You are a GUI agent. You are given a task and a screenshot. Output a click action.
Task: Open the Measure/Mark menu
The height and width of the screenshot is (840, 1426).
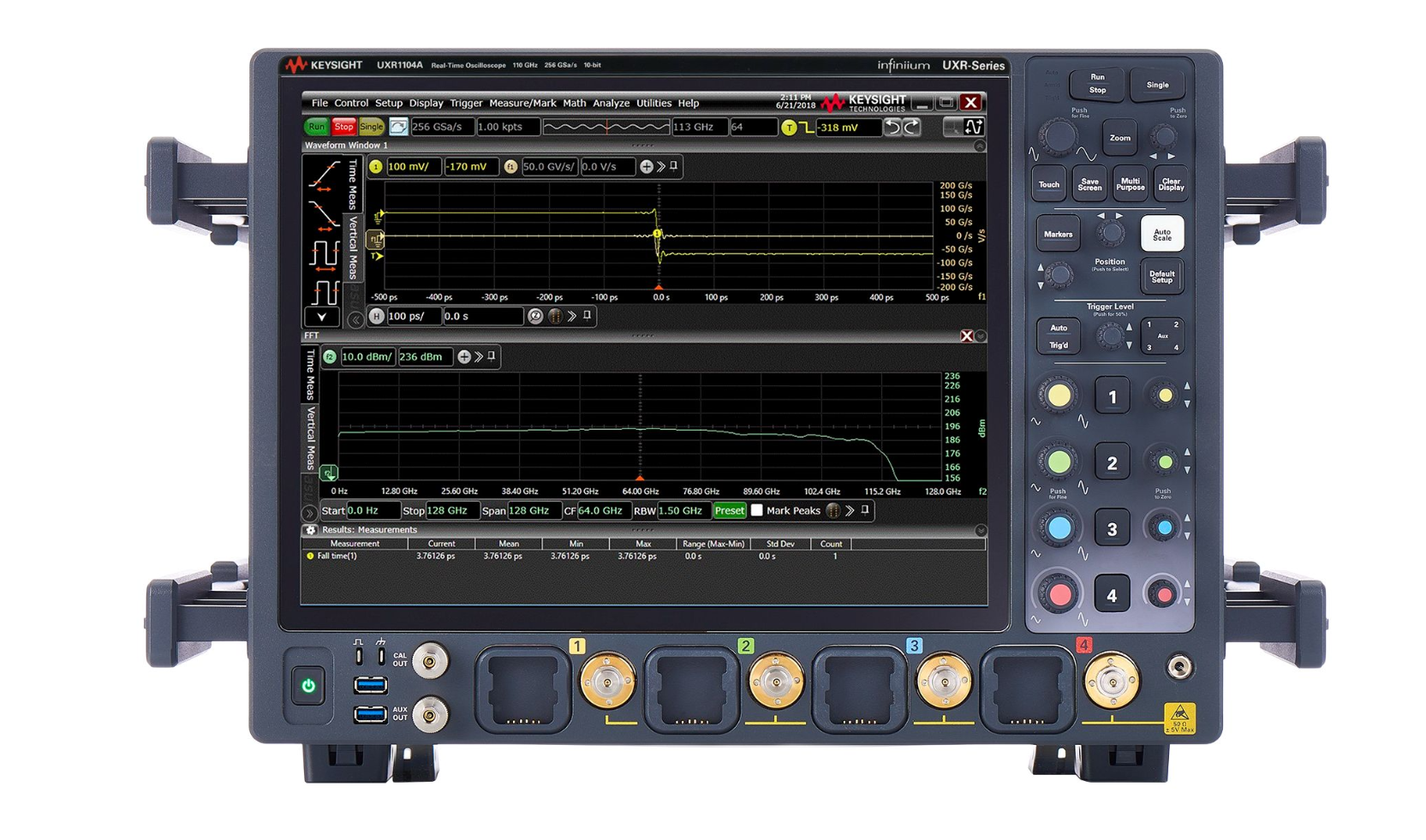coord(522,104)
